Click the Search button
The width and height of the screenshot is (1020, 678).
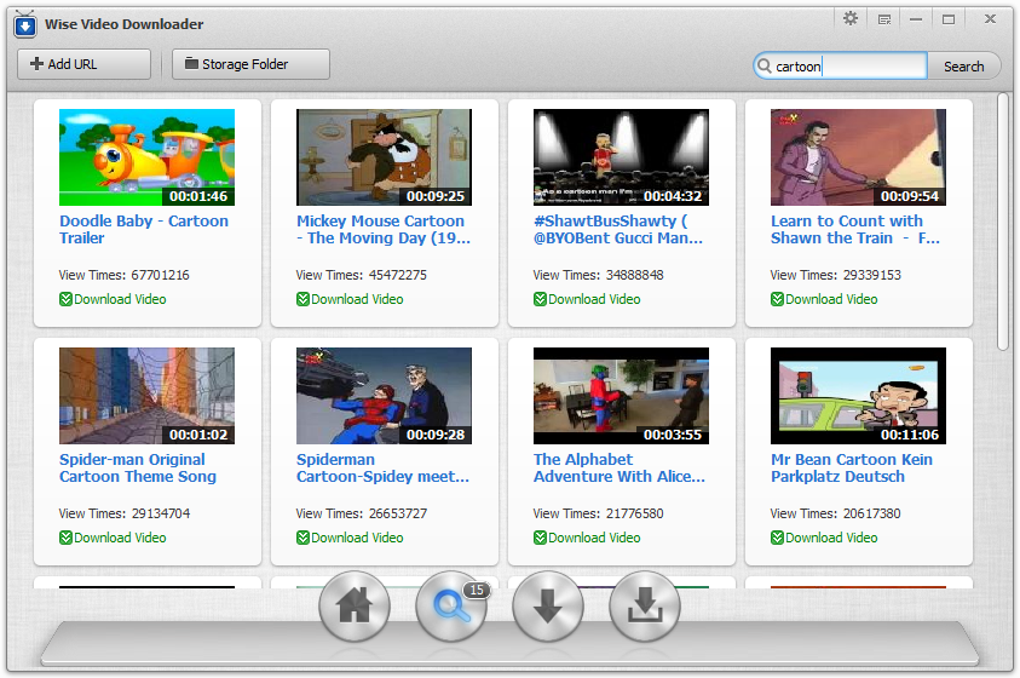click(x=963, y=66)
